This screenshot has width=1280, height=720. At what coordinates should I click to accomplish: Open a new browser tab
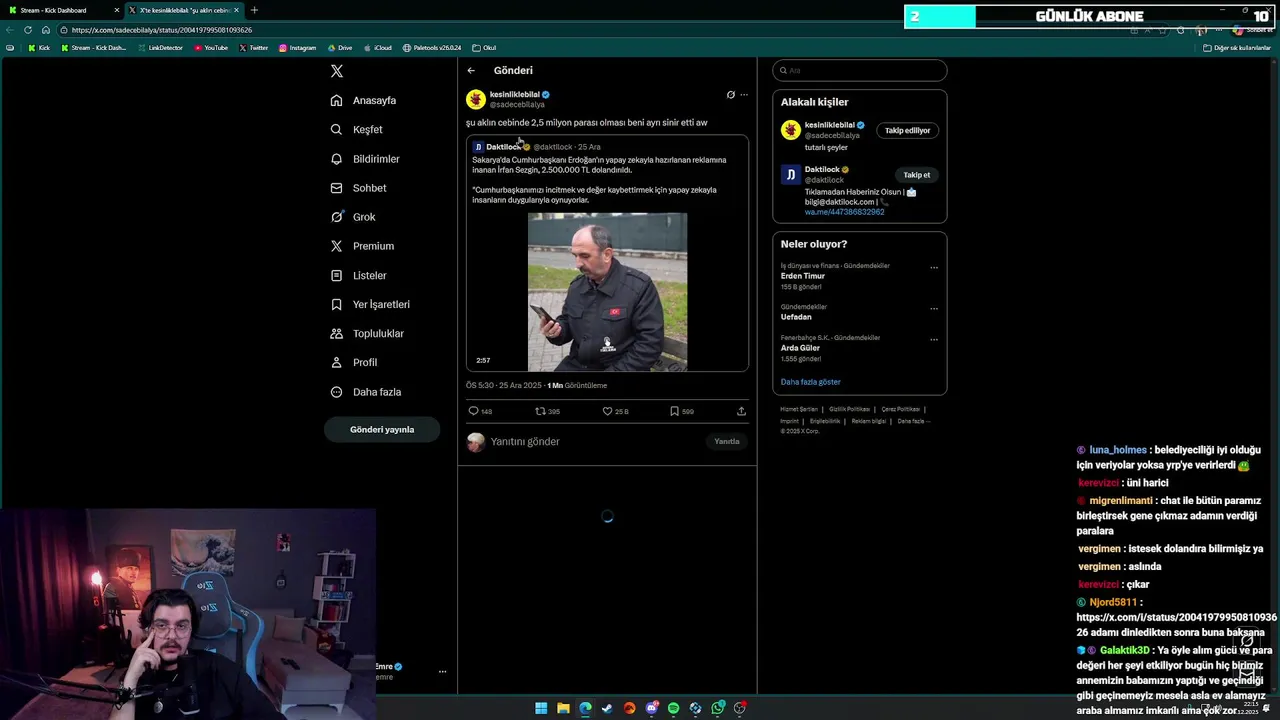tap(254, 10)
